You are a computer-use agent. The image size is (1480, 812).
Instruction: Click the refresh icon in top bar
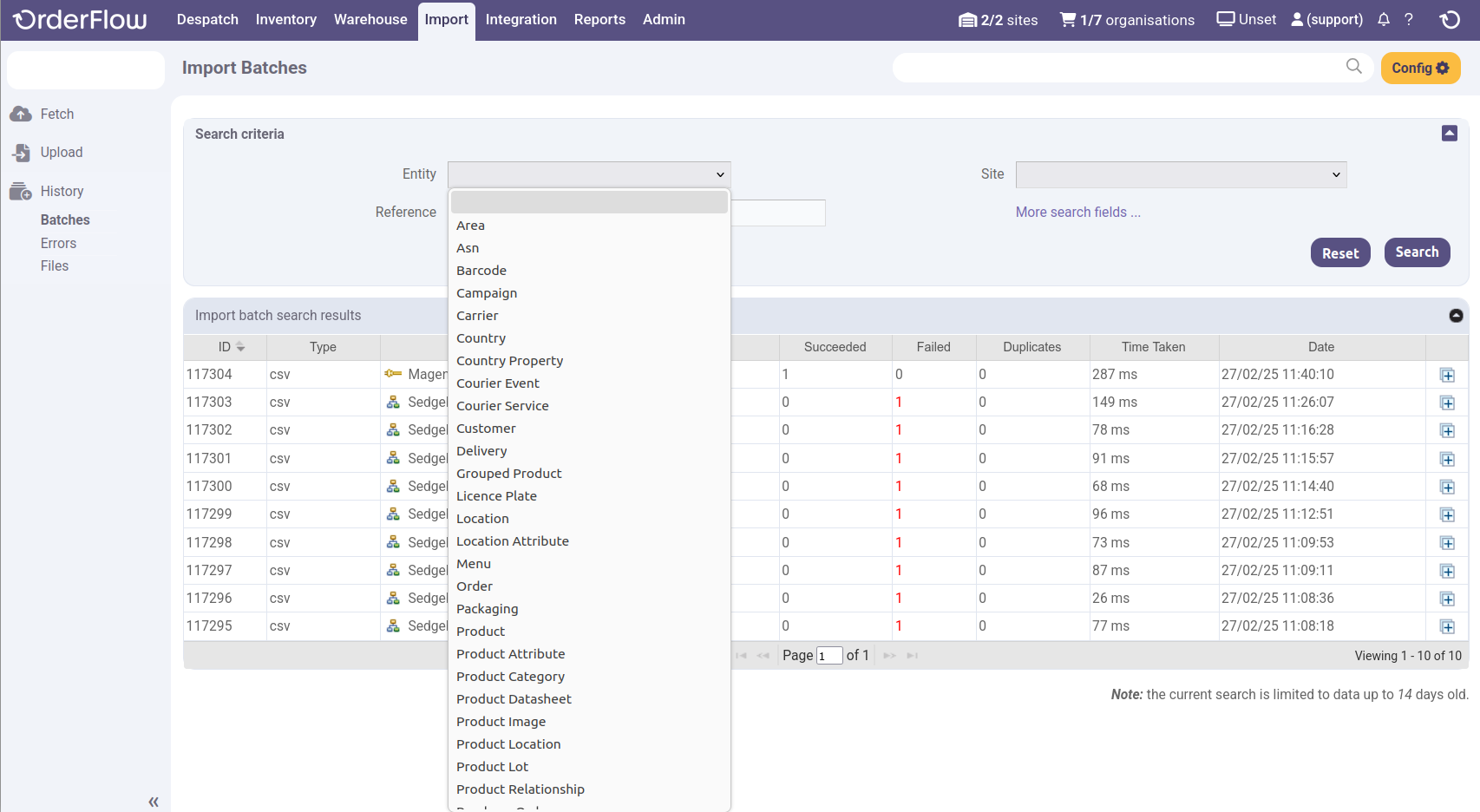coord(1450,19)
